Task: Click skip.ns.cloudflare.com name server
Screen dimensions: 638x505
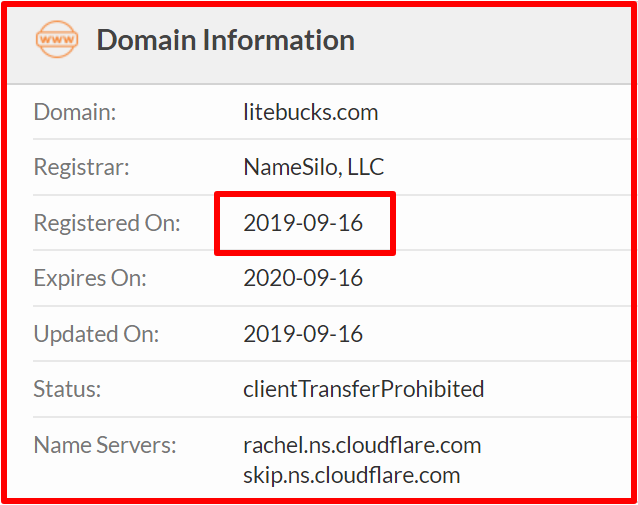Action: pyautogui.click(x=352, y=475)
